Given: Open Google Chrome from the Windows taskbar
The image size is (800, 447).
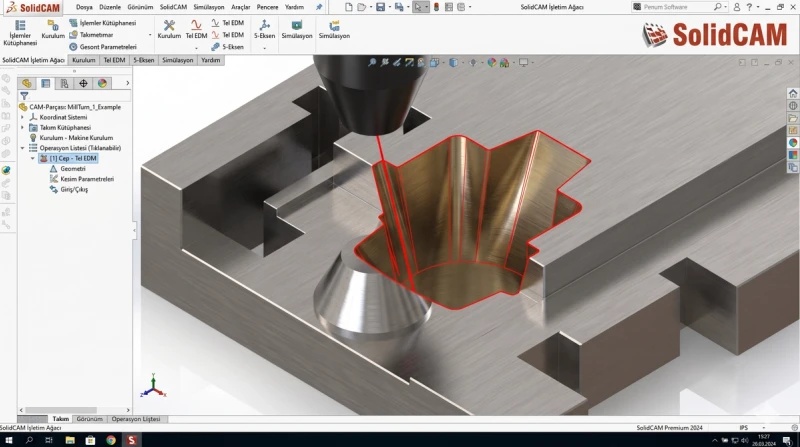Looking at the screenshot, I should [111, 440].
